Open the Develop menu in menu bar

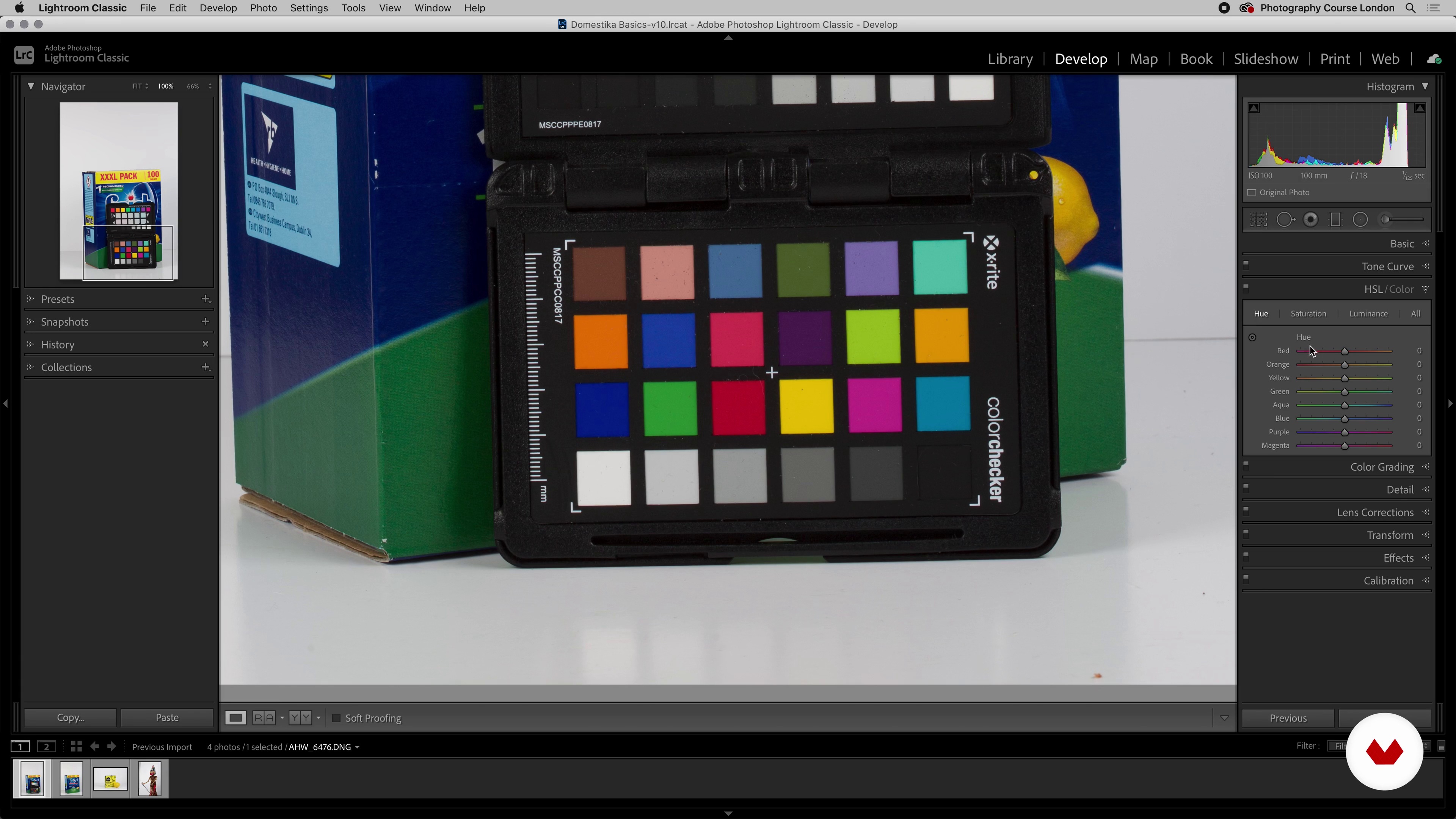tap(218, 8)
